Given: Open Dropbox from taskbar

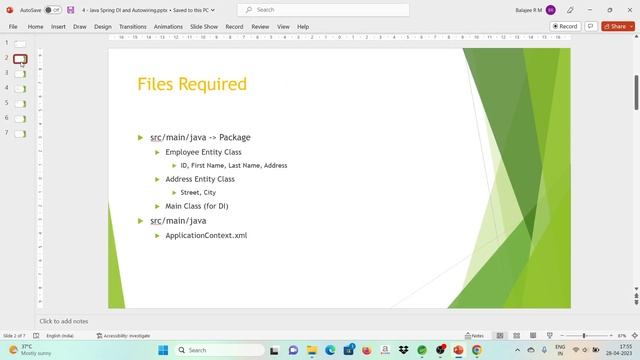Looking at the screenshot, I should (403, 350).
